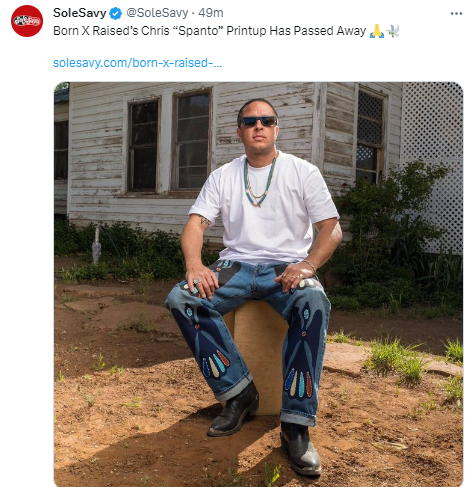Click the SoleSavy display name
476x487 pixels.
coord(80,13)
